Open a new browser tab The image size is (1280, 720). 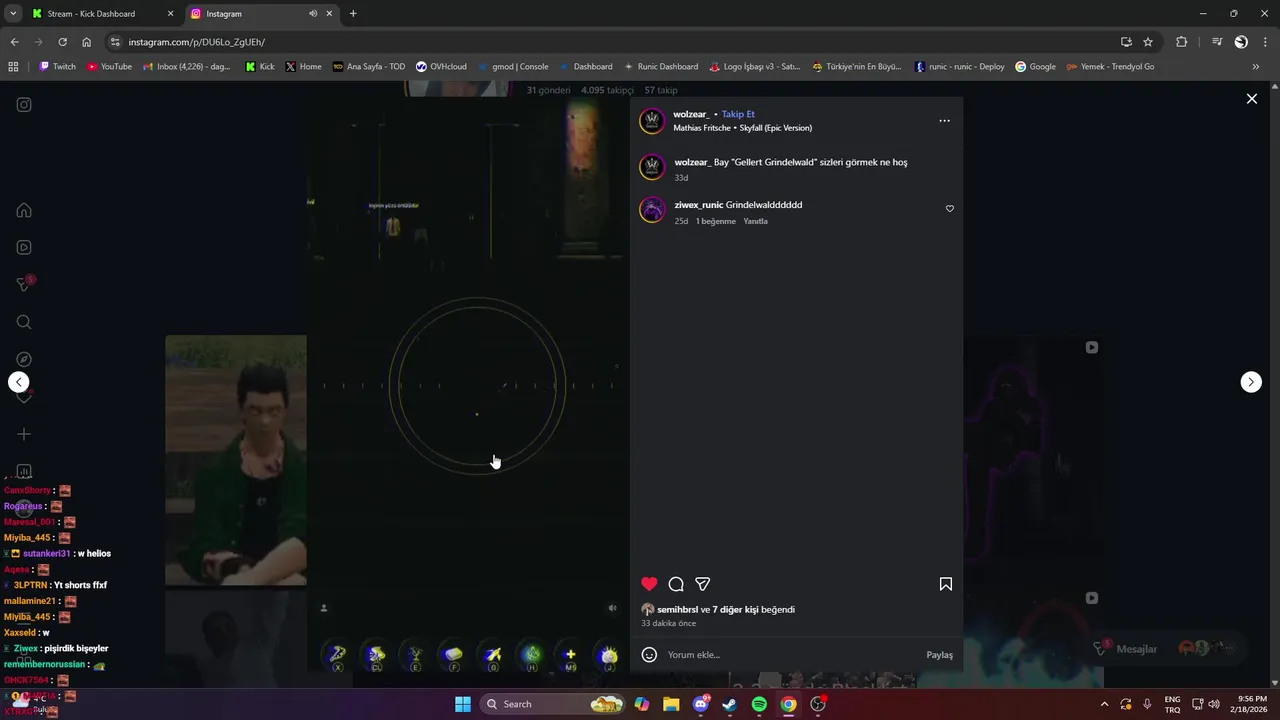tap(353, 14)
